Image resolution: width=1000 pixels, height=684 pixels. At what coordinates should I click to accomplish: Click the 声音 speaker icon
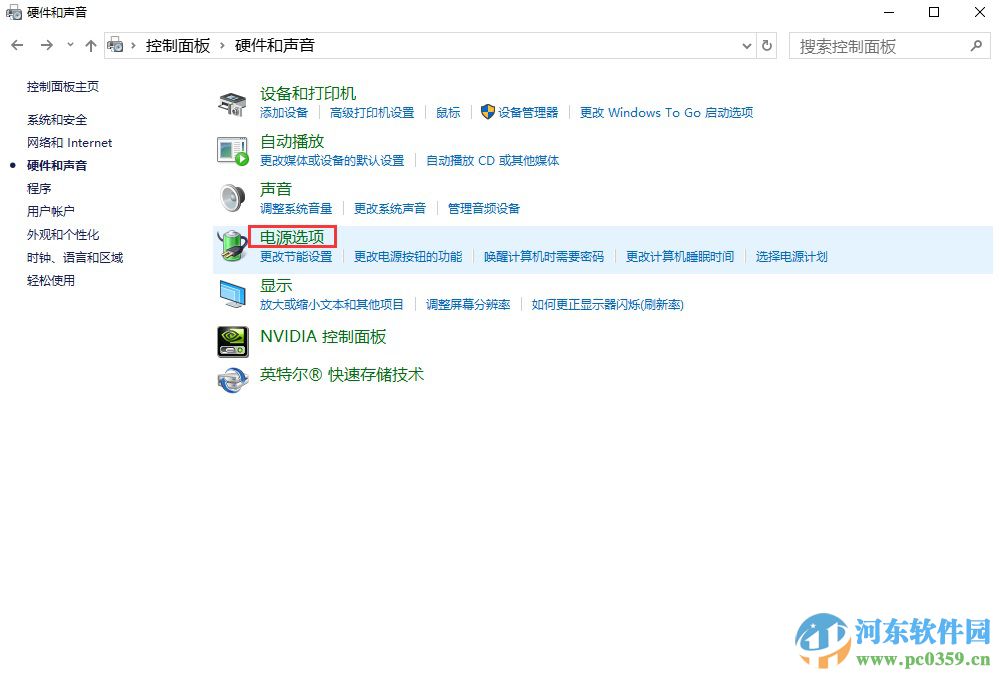click(231, 196)
